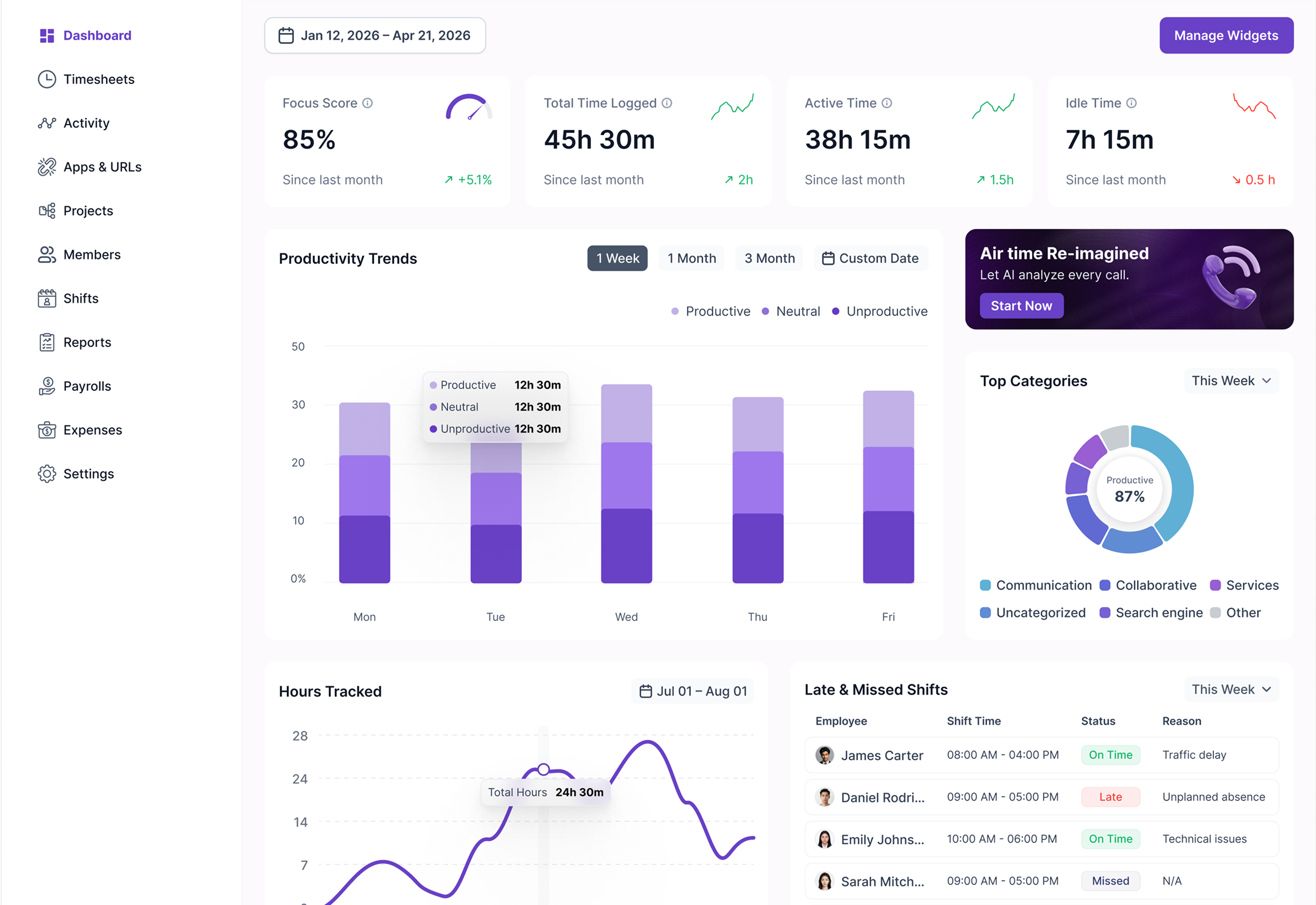Toggle Services category in donut legend

pyautogui.click(x=1244, y=585)
